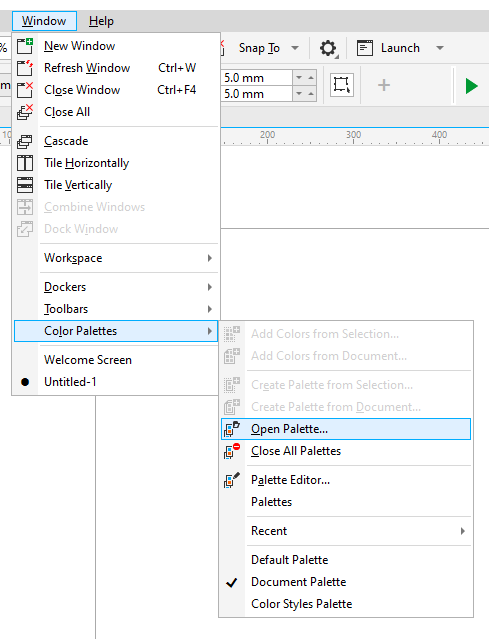Open the options gear icon
489x639 pixels.
[328, 48]
